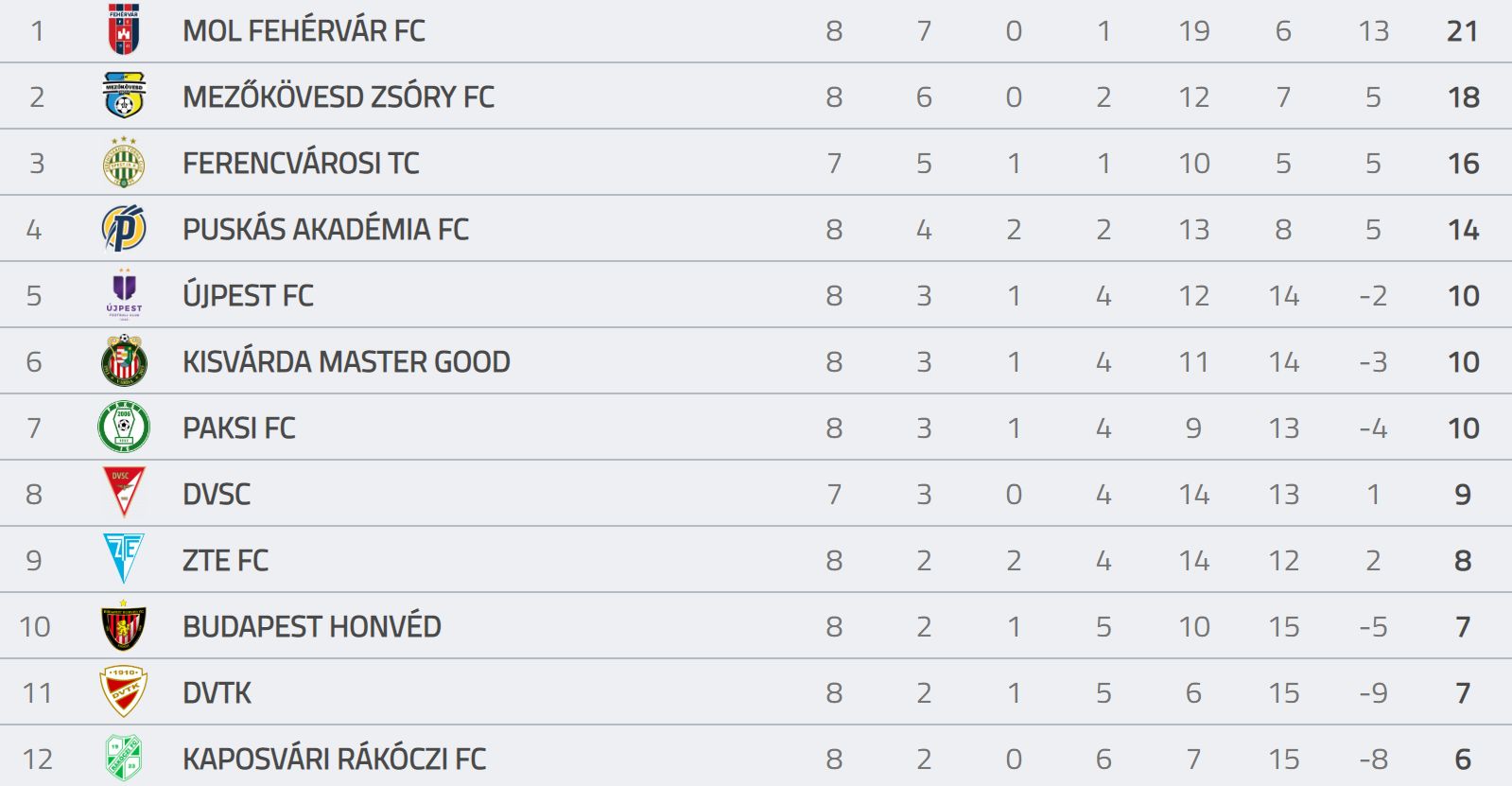Click the Puskás Akadémia FC logo
The image size is (1512, 786).
coord(124,228)
